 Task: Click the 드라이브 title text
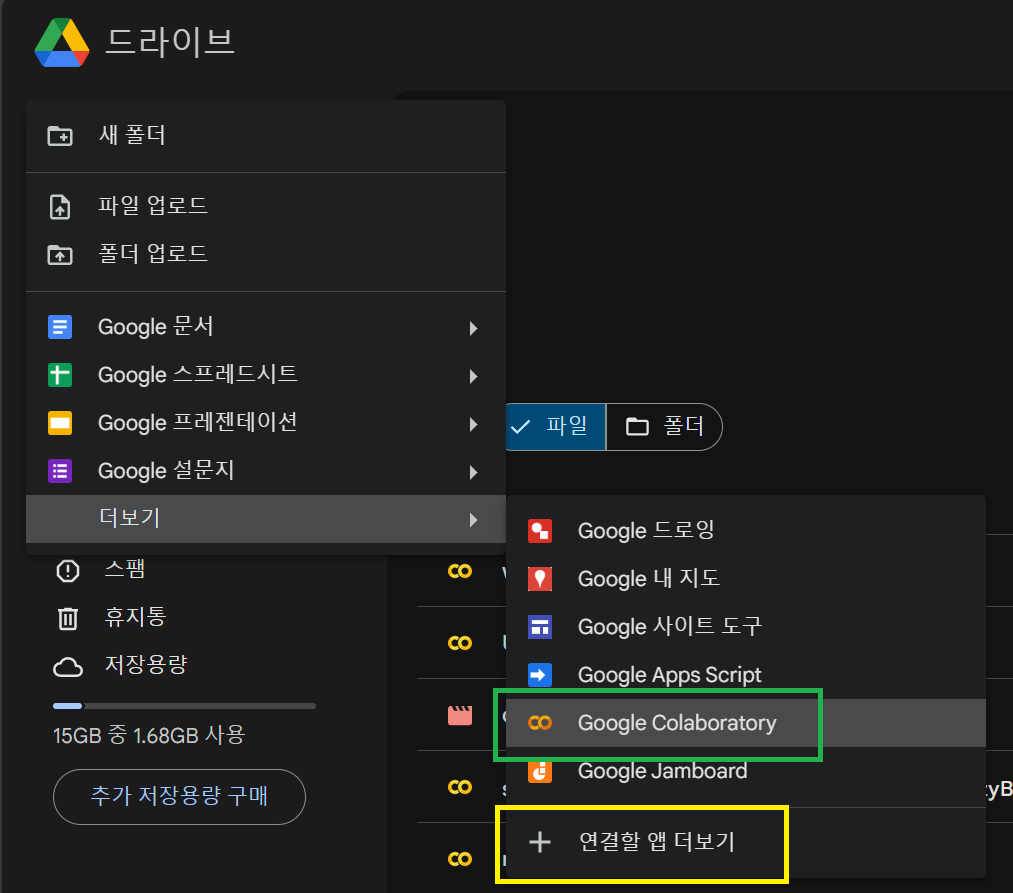(170, 42)
